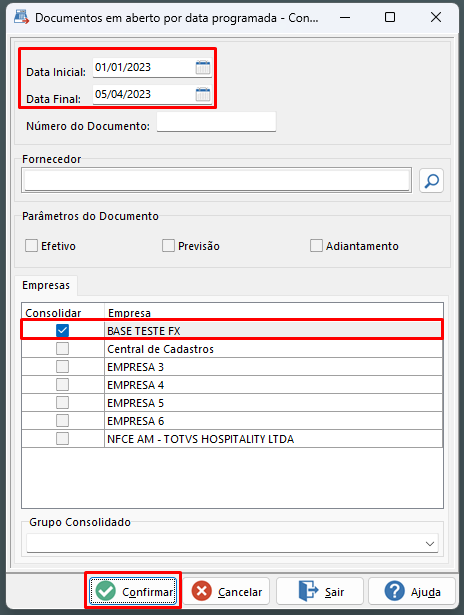Expand the Grupo Consolidado dropdown
The image size is (464, 615).
pyautogui.click(x=430, y=544)
